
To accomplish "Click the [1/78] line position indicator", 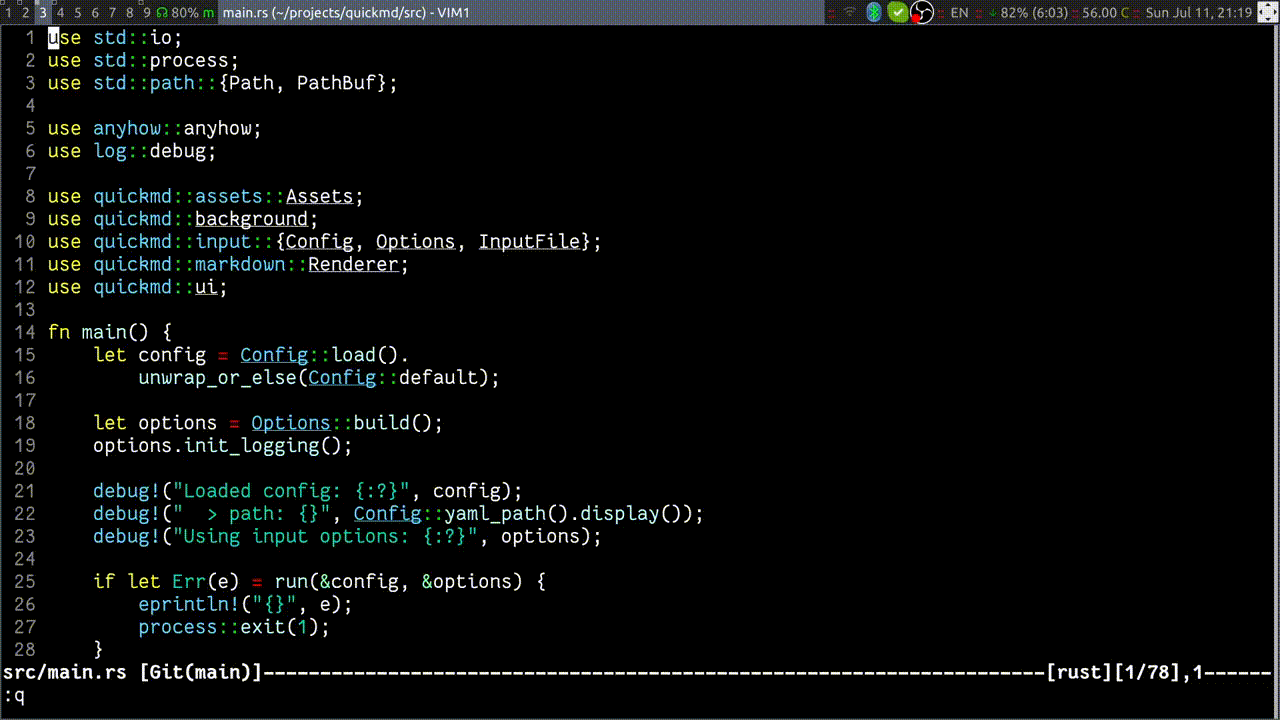I will pyautogui.click(x=1147, y=673).
